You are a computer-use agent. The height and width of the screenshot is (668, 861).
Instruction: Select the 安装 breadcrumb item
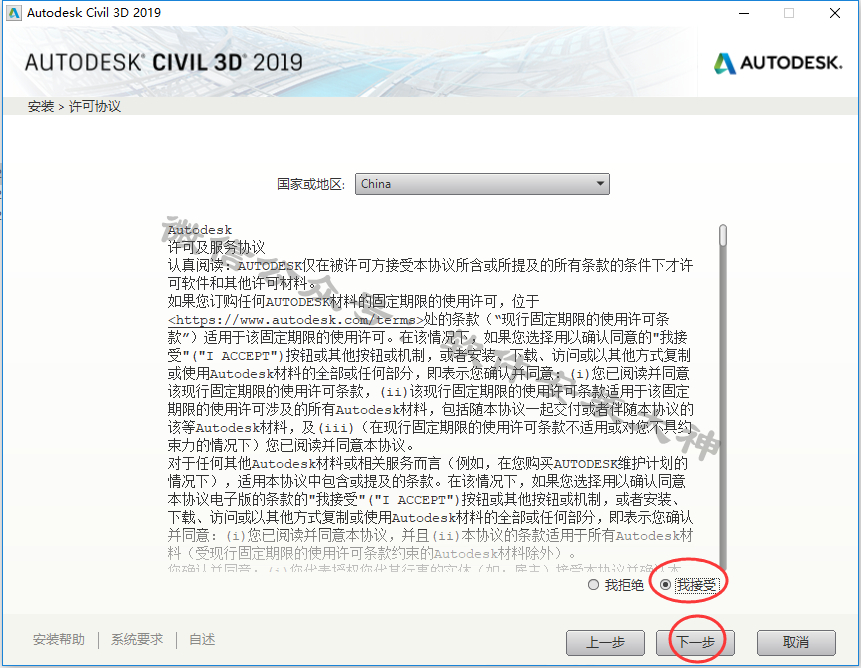click(41, 106)
